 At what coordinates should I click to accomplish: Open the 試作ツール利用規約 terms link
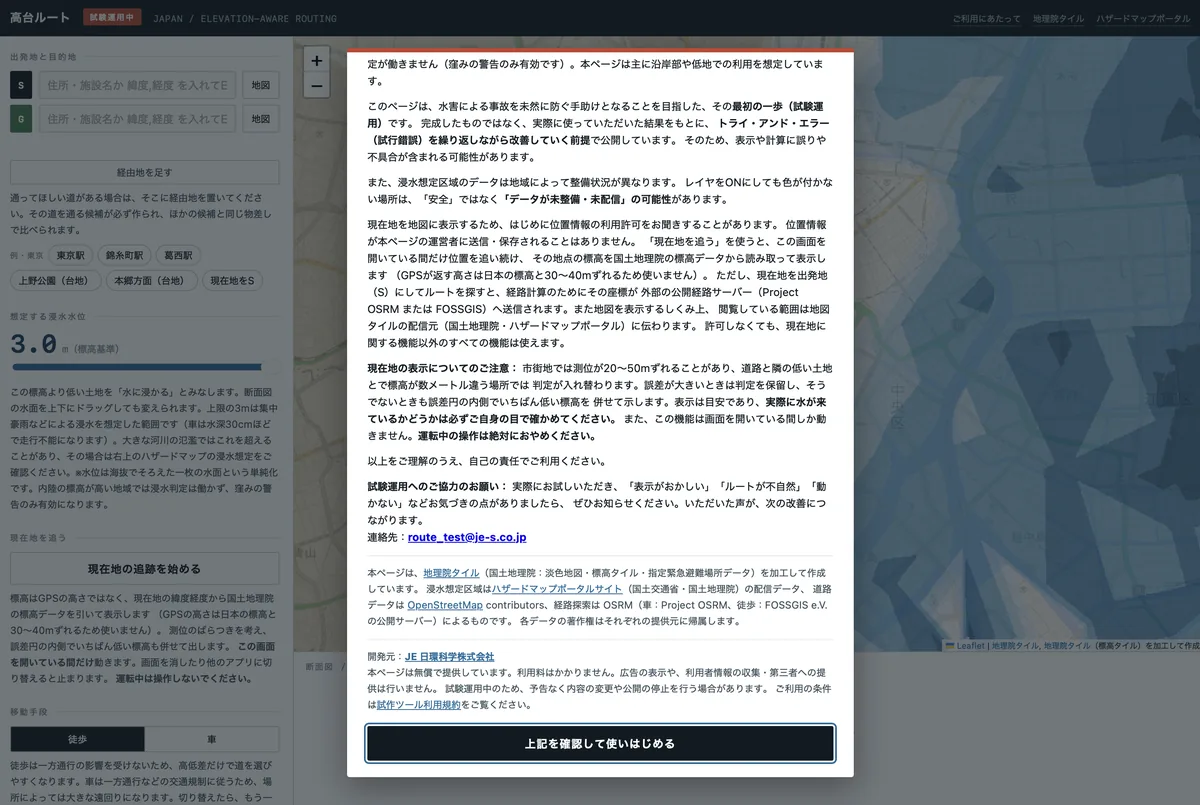click(418, 705)
